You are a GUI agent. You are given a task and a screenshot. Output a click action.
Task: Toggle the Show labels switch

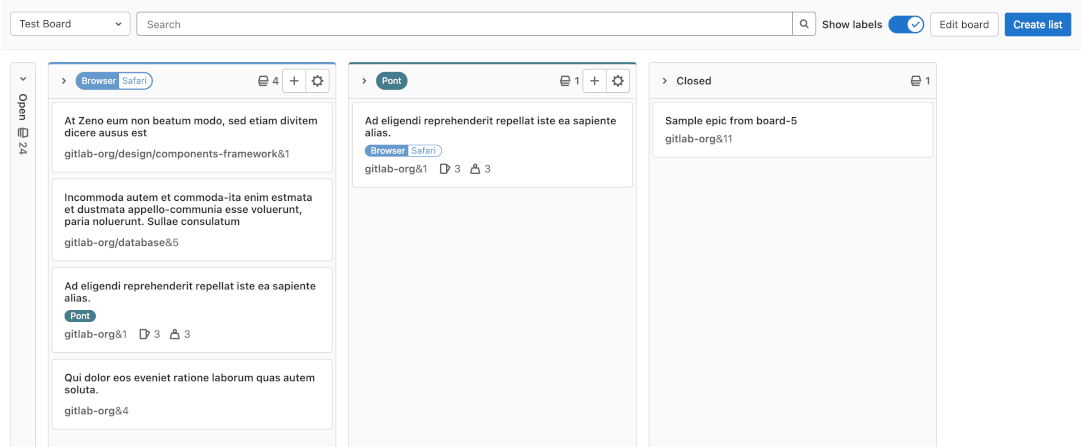905,24
